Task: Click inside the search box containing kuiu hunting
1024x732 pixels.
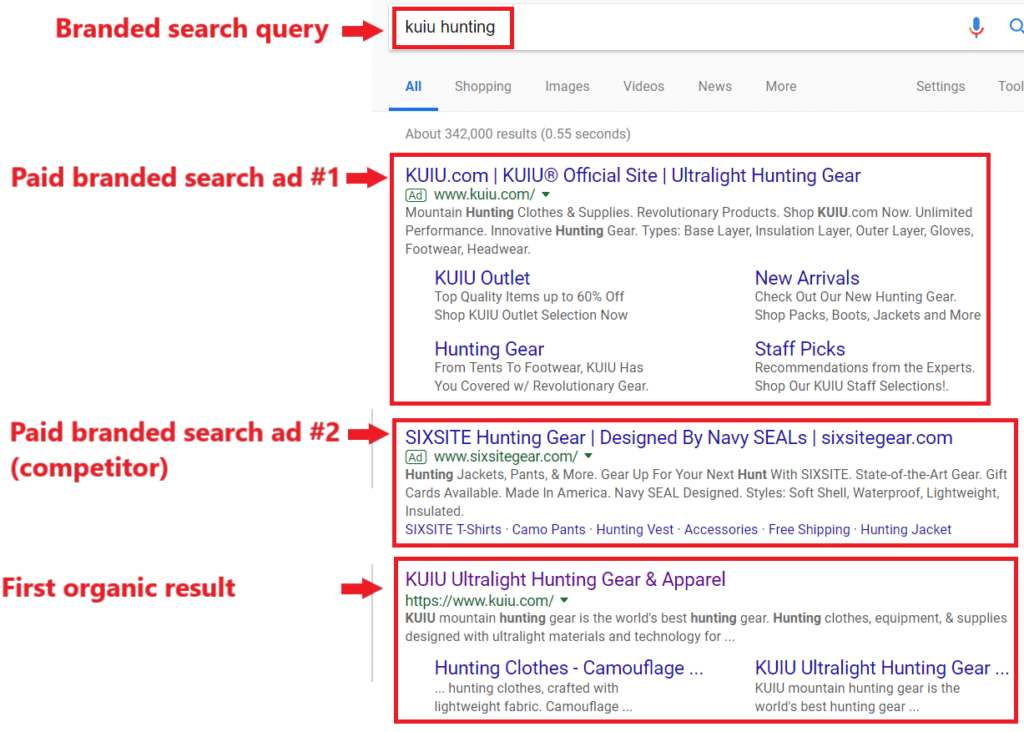Action: pos(452,27)
